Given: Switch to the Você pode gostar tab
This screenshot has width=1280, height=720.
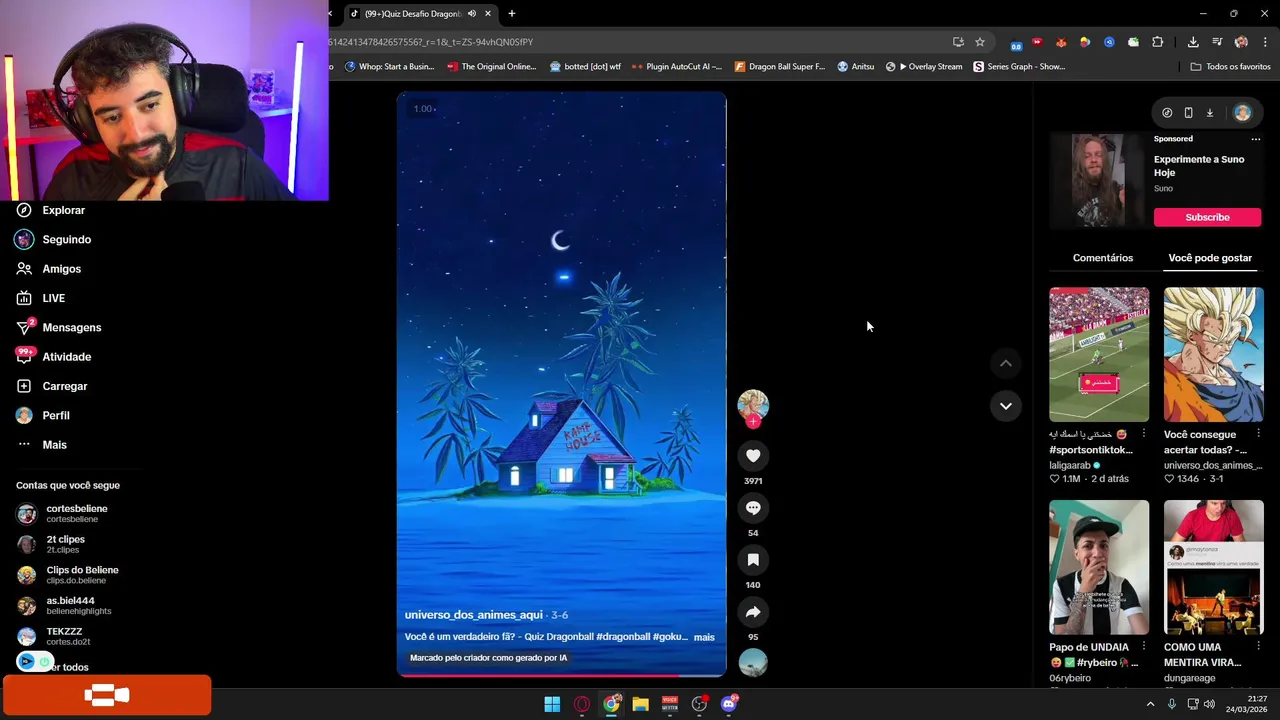Looking at the screenshot, I should [1210, 258].
